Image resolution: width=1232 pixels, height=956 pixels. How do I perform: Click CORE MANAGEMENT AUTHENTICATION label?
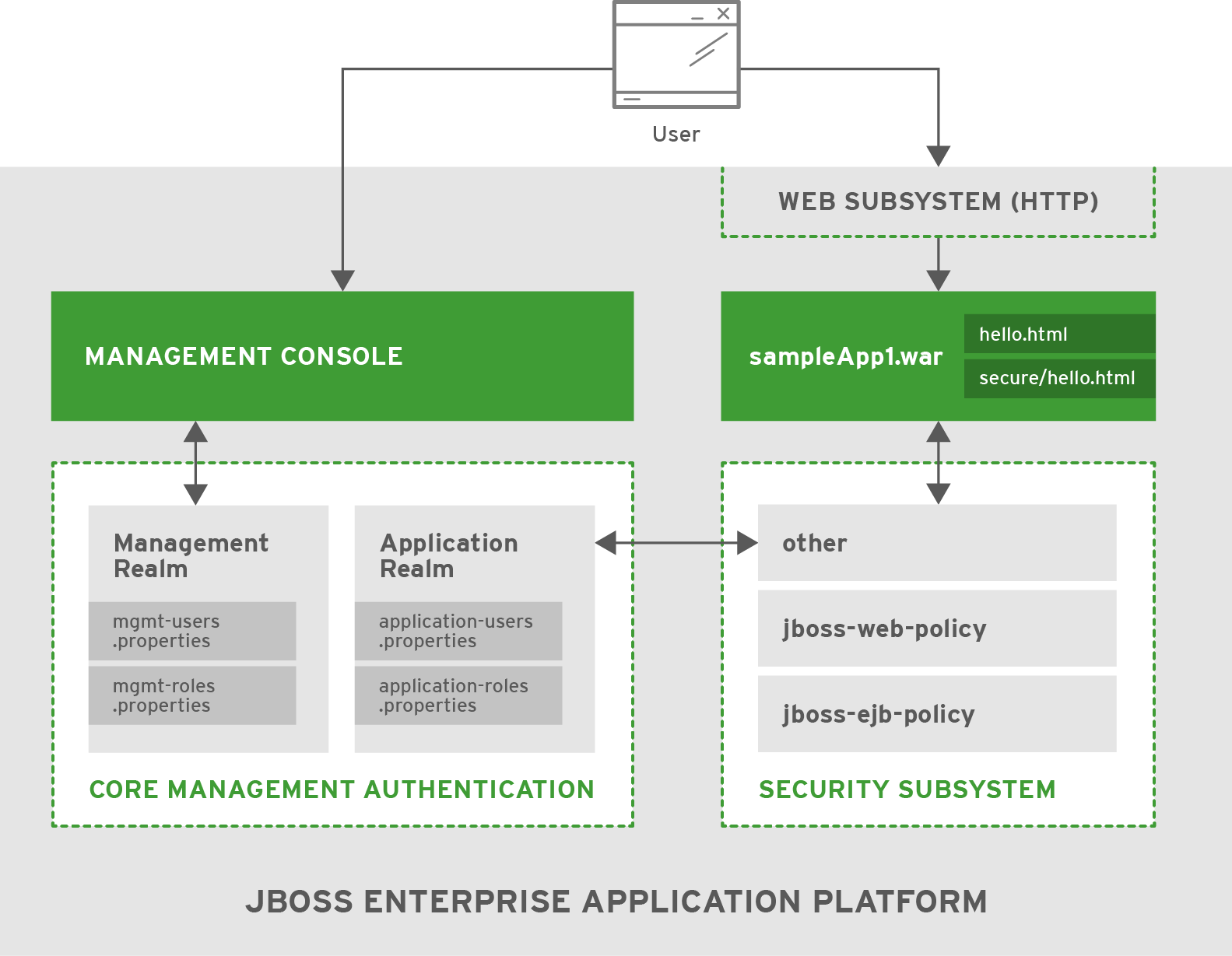[x=342, y=790]
